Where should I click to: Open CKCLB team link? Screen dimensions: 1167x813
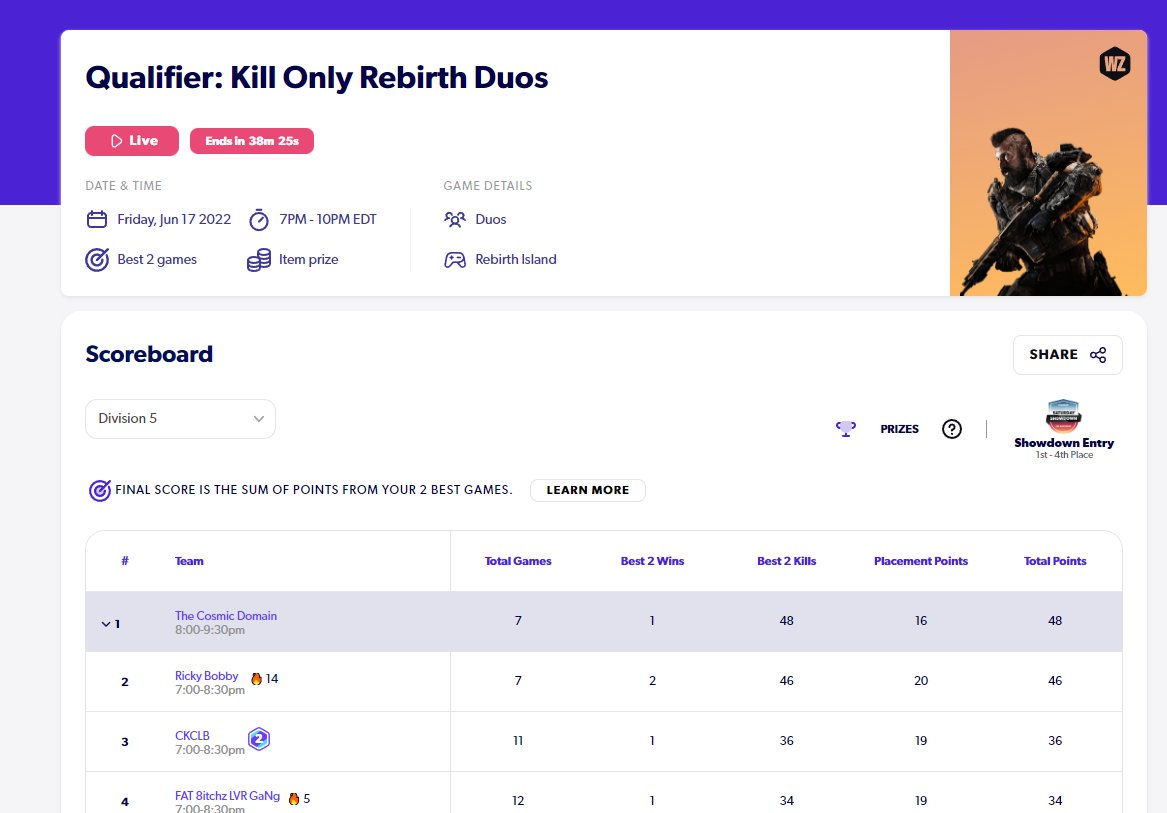click(x=192, y=736)
